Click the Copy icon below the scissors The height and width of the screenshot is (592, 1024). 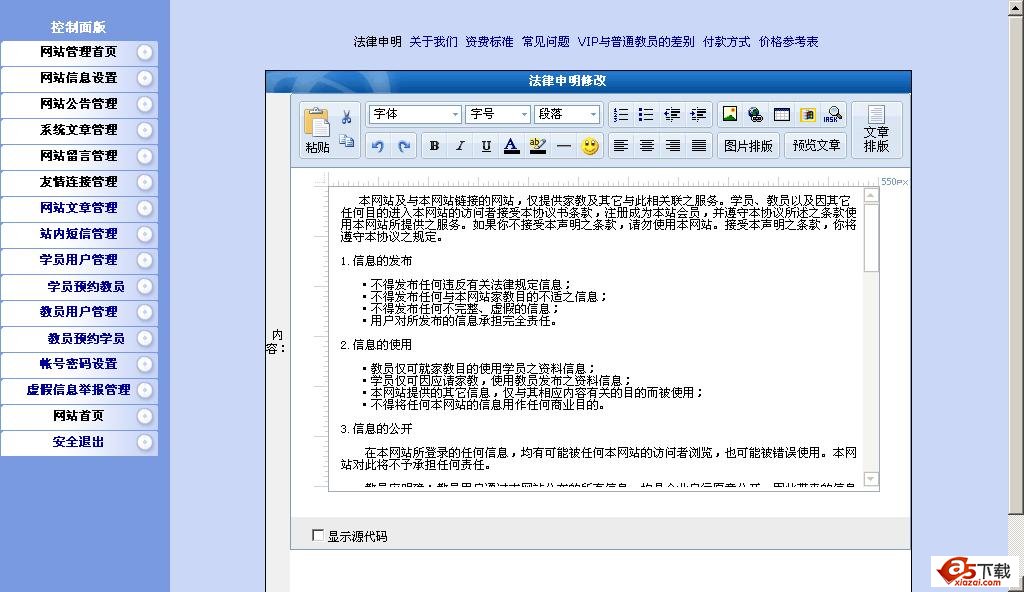click(347, 141)
